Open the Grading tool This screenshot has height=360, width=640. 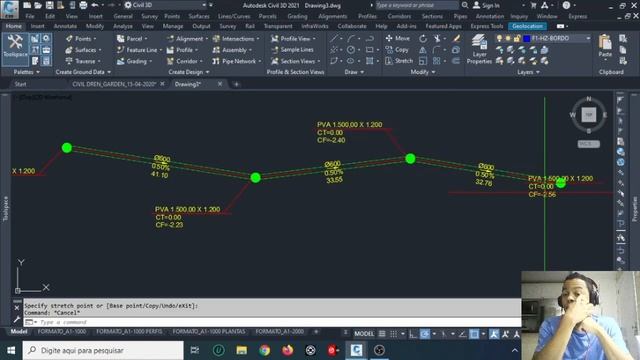coord(134,61)
